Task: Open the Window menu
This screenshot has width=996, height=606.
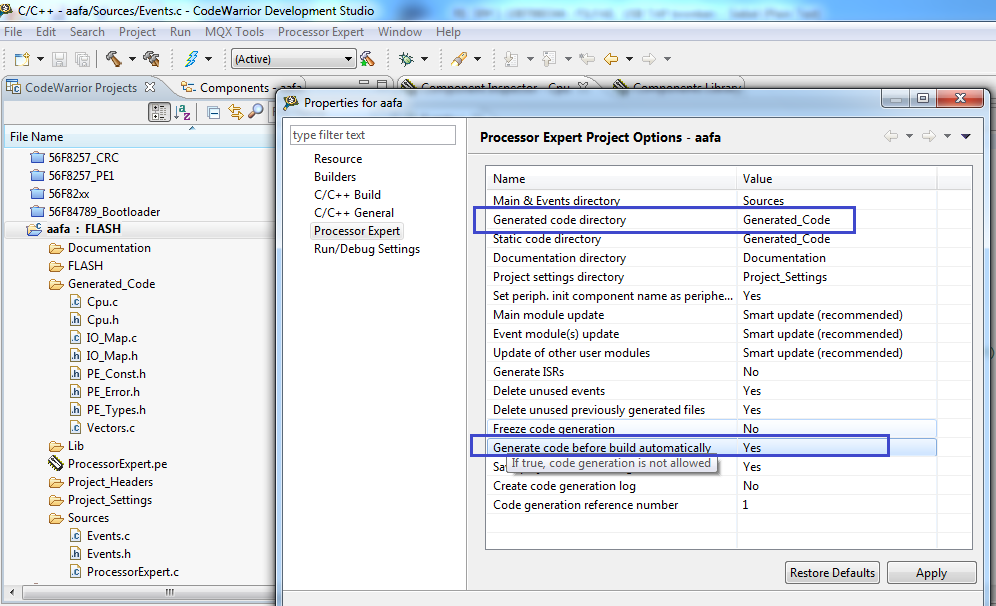Action: click(400, 32)
